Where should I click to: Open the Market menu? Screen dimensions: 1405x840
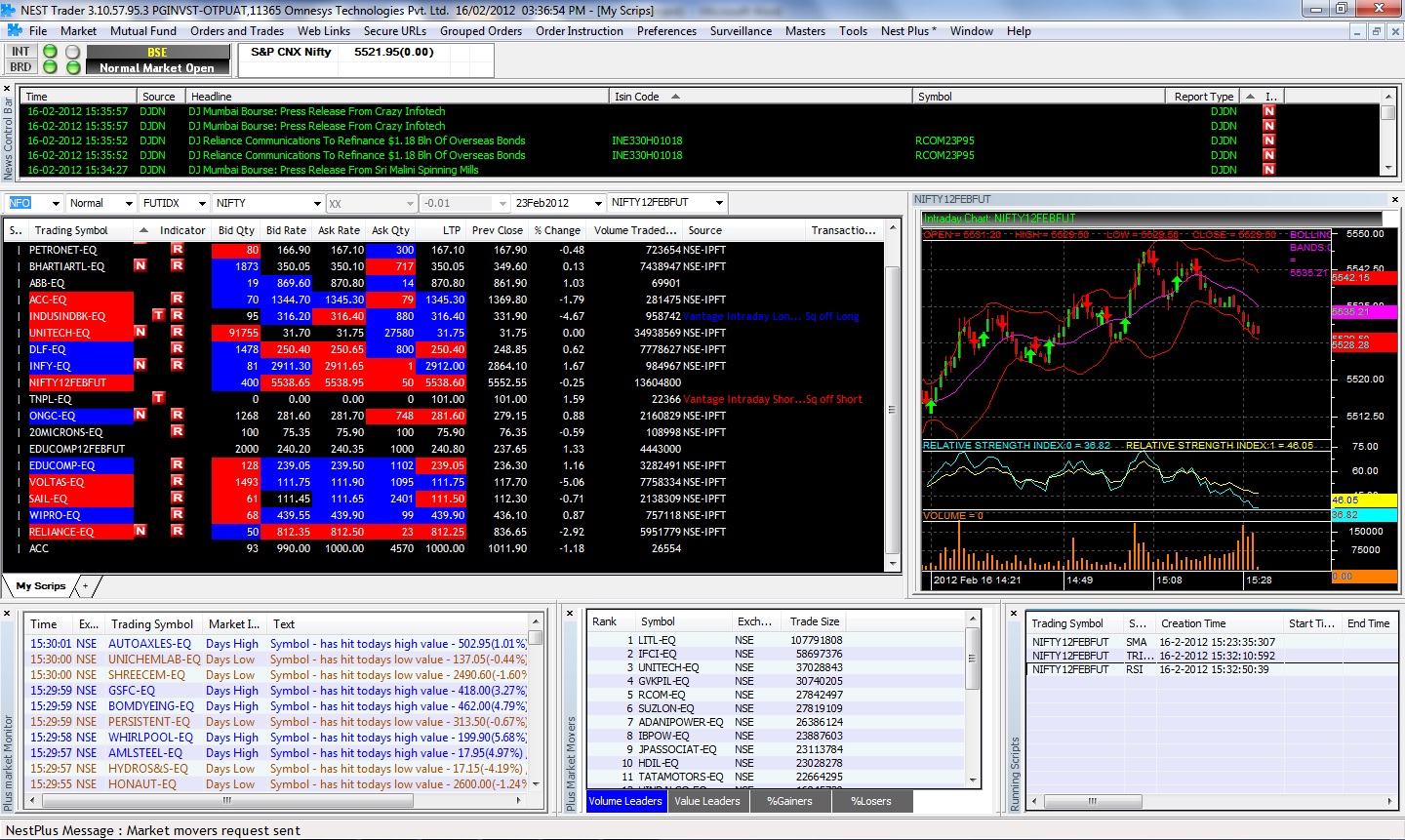78,31
